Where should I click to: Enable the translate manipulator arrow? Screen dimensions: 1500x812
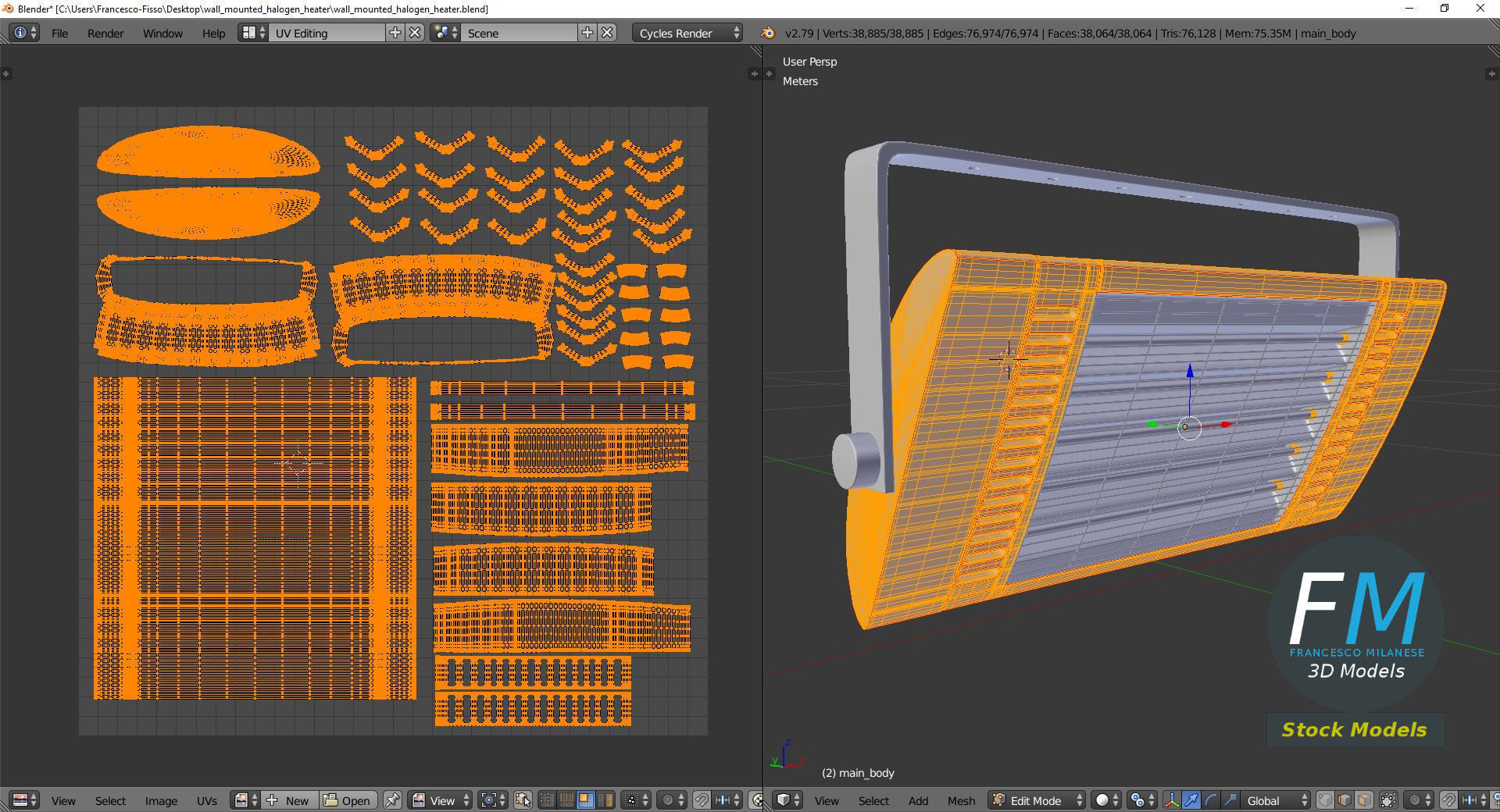pos(1191,800)
